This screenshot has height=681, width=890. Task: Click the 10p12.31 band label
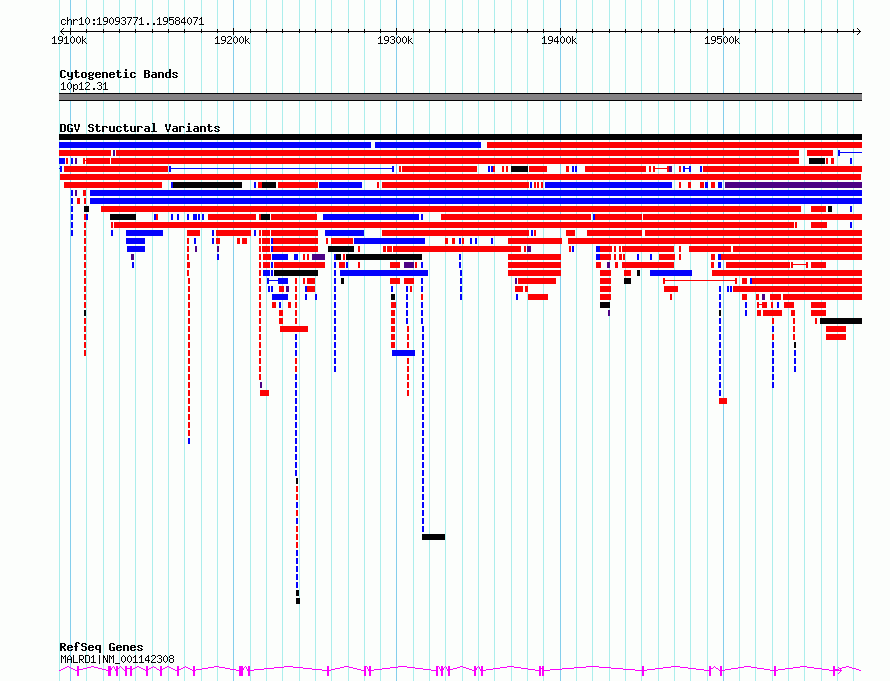(x=84, y=86)
